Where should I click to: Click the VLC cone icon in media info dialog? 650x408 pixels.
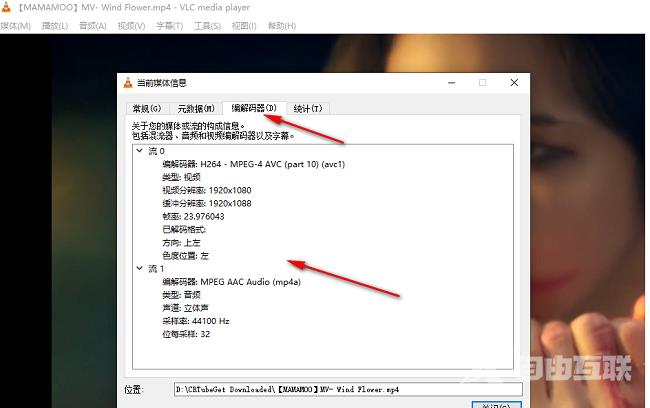point(127,83)
